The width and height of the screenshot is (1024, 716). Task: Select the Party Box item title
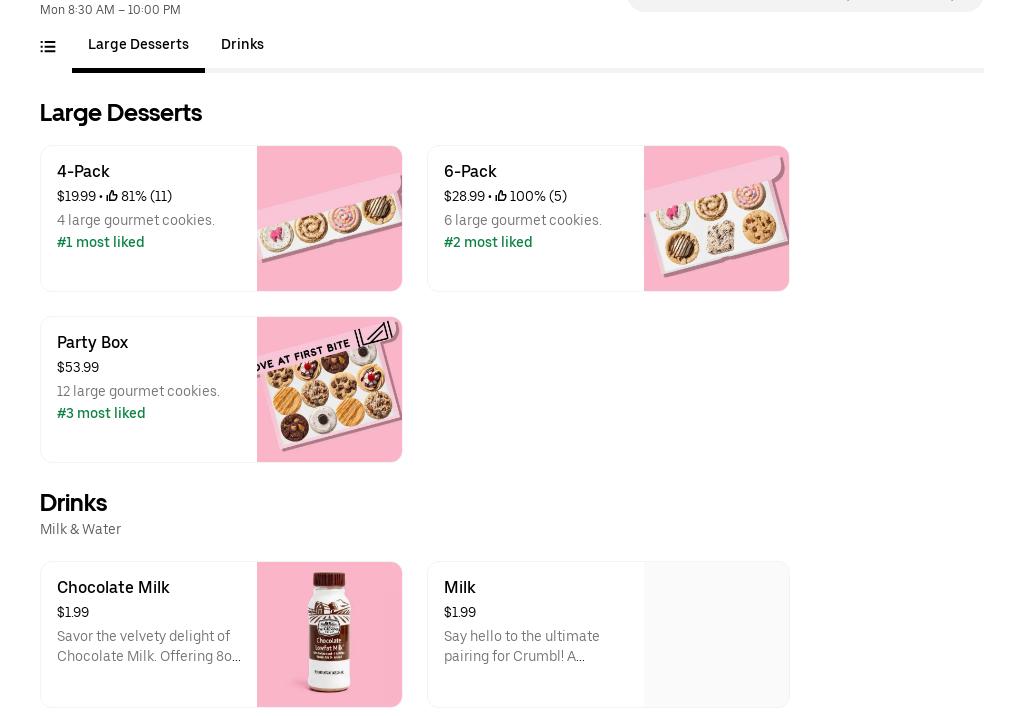[x=92, y=343]
